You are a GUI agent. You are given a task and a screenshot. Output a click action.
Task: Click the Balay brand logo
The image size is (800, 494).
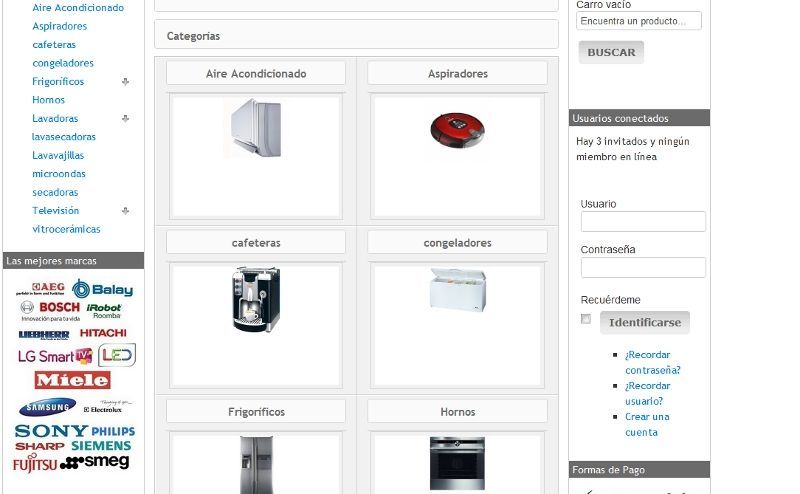[102, 289]
